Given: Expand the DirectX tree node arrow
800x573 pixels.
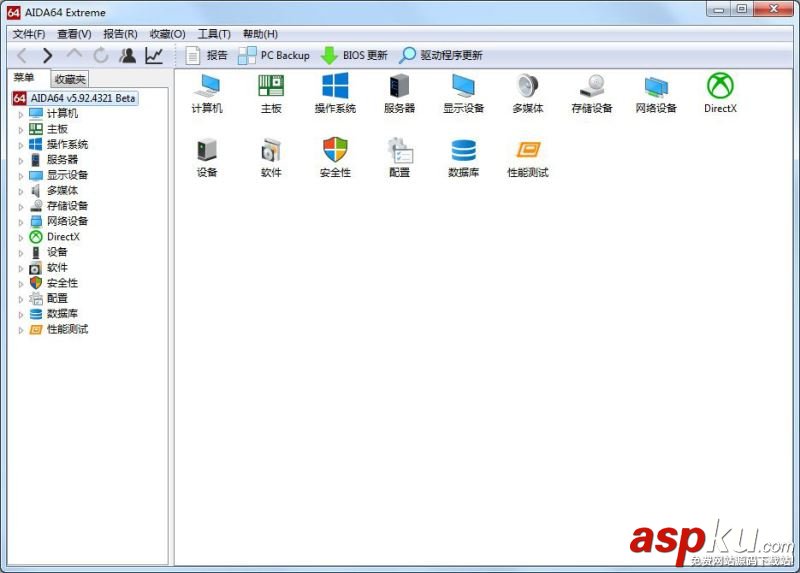Looking at the screenshot, I should pos(20,237).
